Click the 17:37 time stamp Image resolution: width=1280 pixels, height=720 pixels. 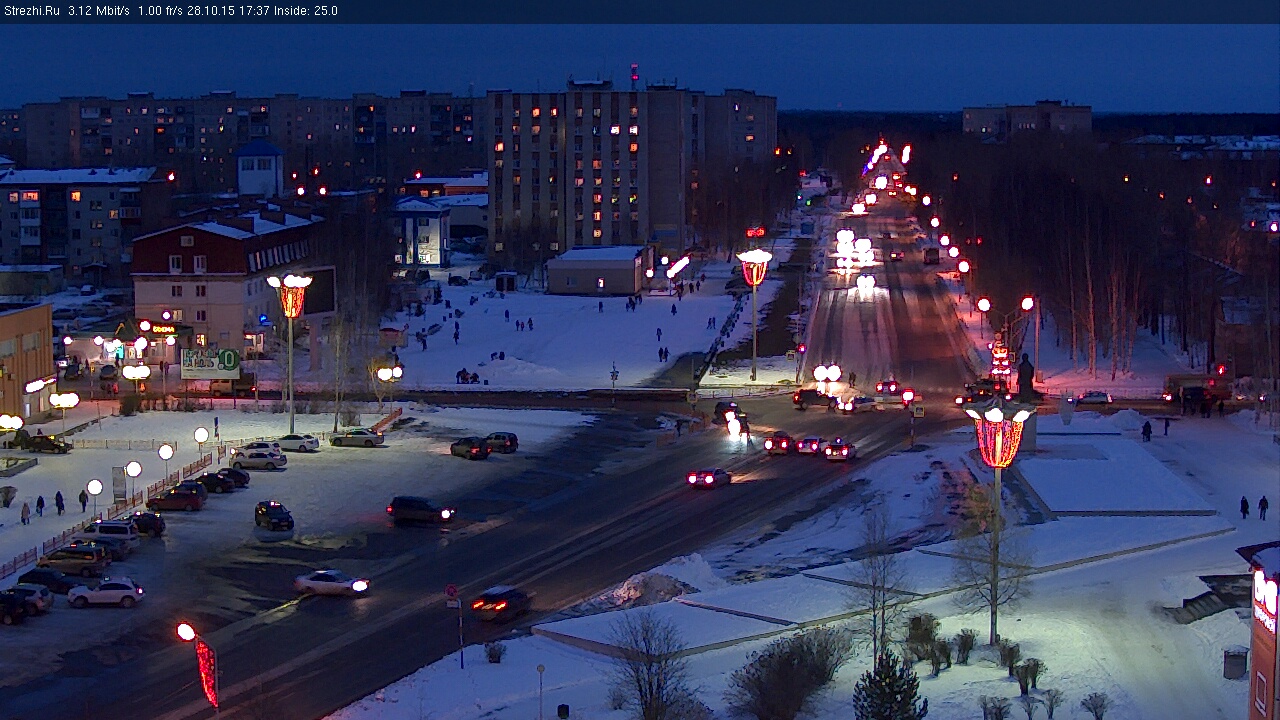pos(253,11)
